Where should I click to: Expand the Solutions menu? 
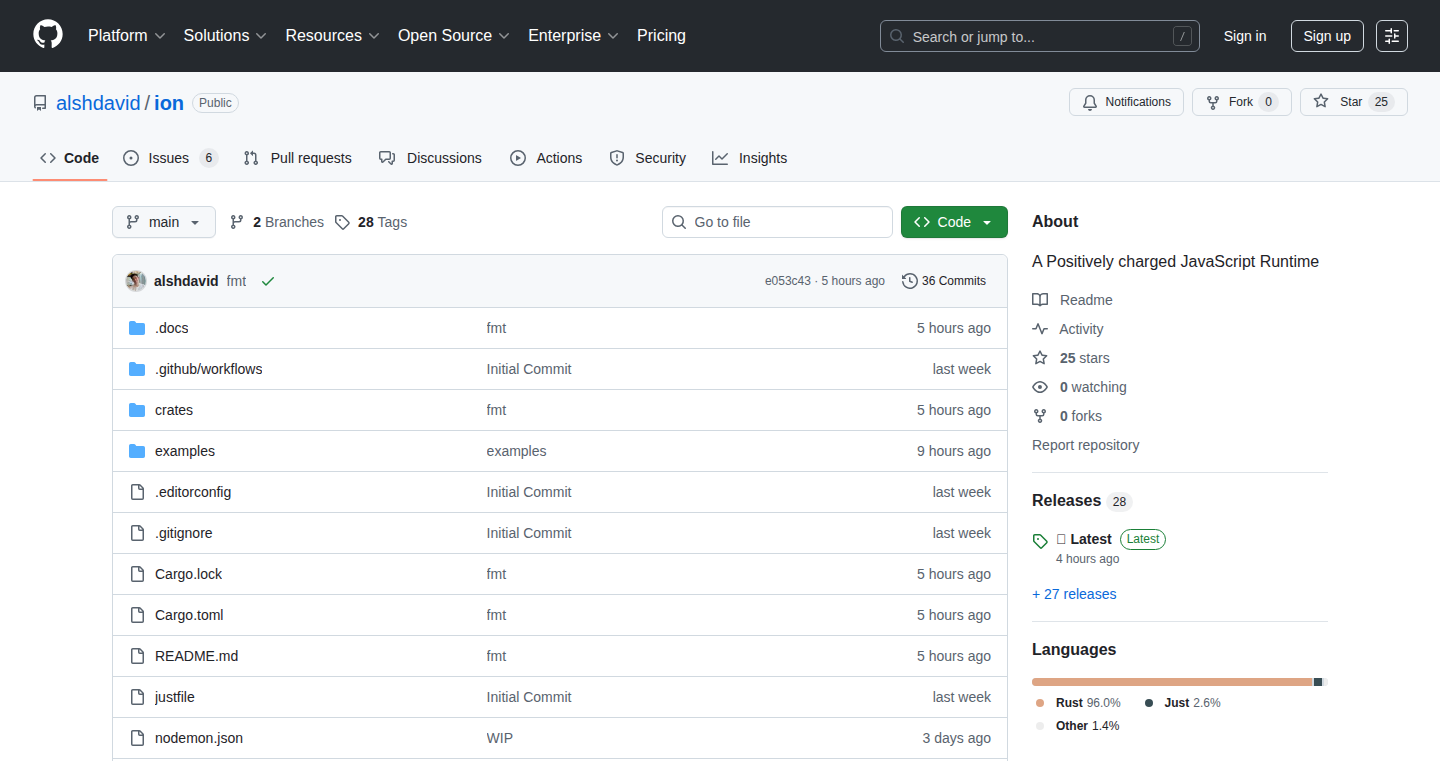(225, 35)
